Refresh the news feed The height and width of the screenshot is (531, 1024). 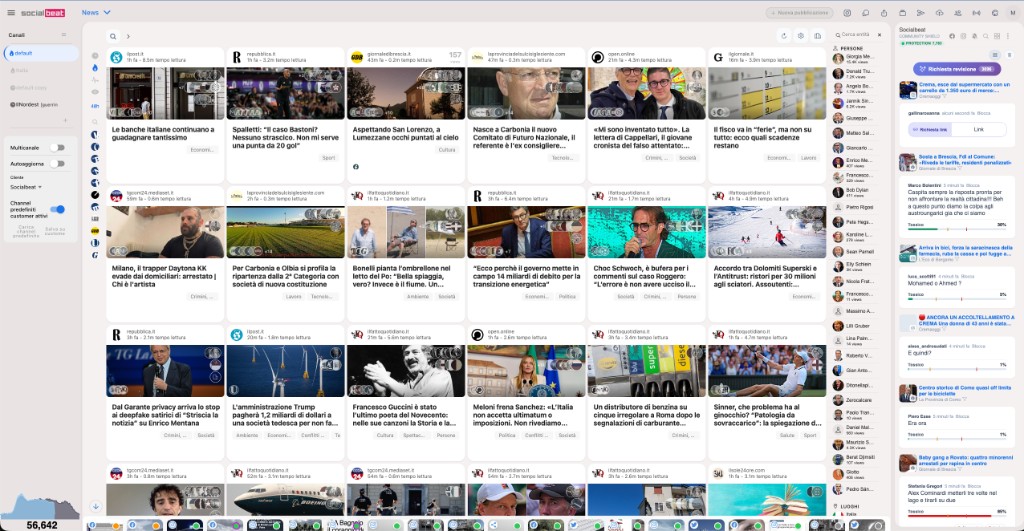tap(784, 36)
